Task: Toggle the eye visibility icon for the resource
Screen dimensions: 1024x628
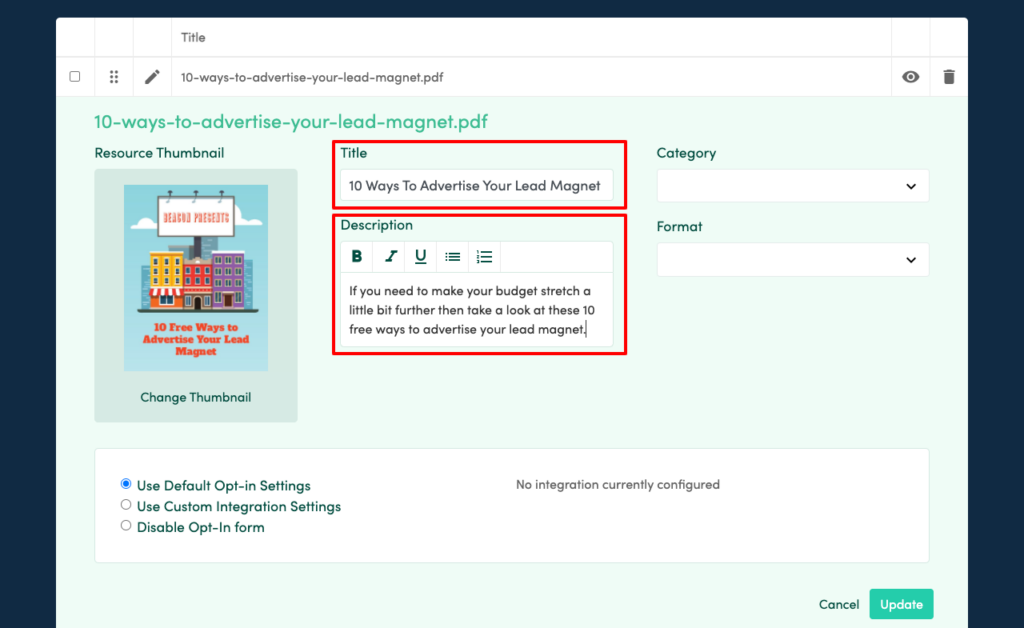Action: [910, 77]
